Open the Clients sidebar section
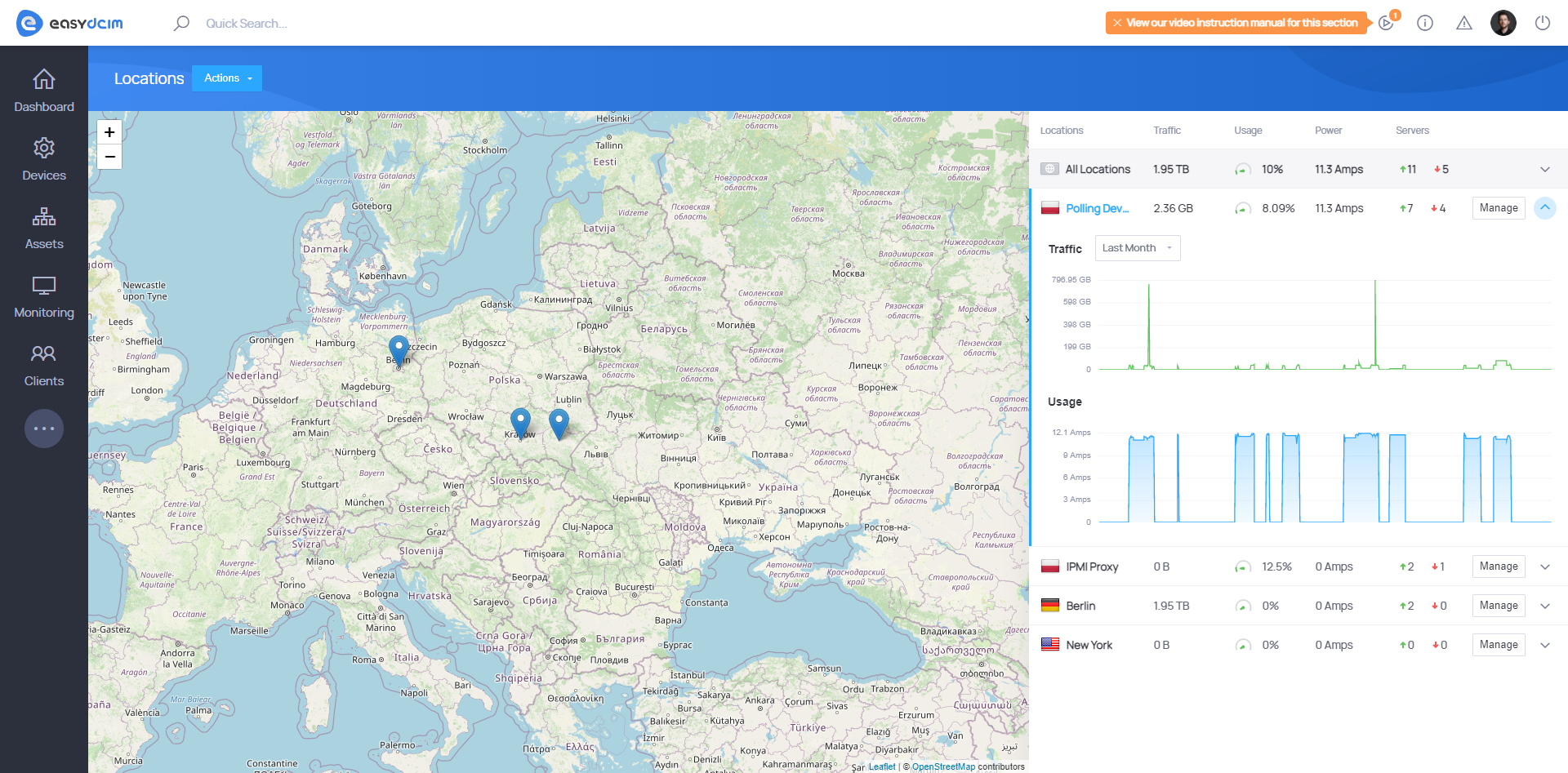This screenshot has height=773, width=1568. [x=44, y=365]
